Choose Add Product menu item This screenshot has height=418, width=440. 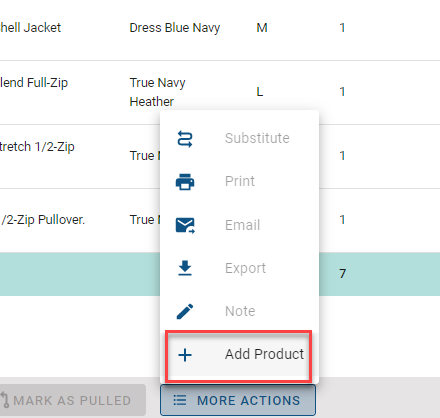coord(239,355)
